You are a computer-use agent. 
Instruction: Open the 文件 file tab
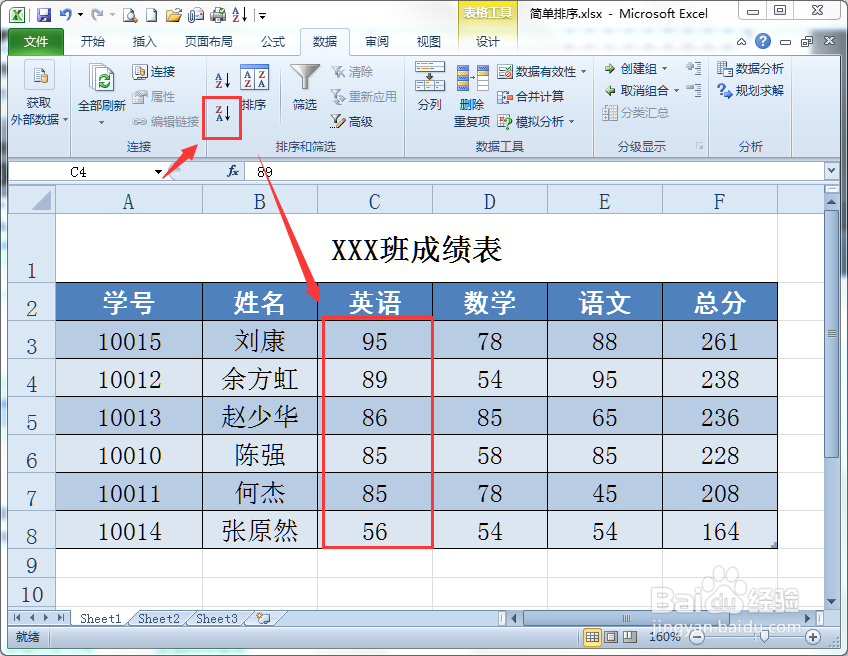coord(36,42)
